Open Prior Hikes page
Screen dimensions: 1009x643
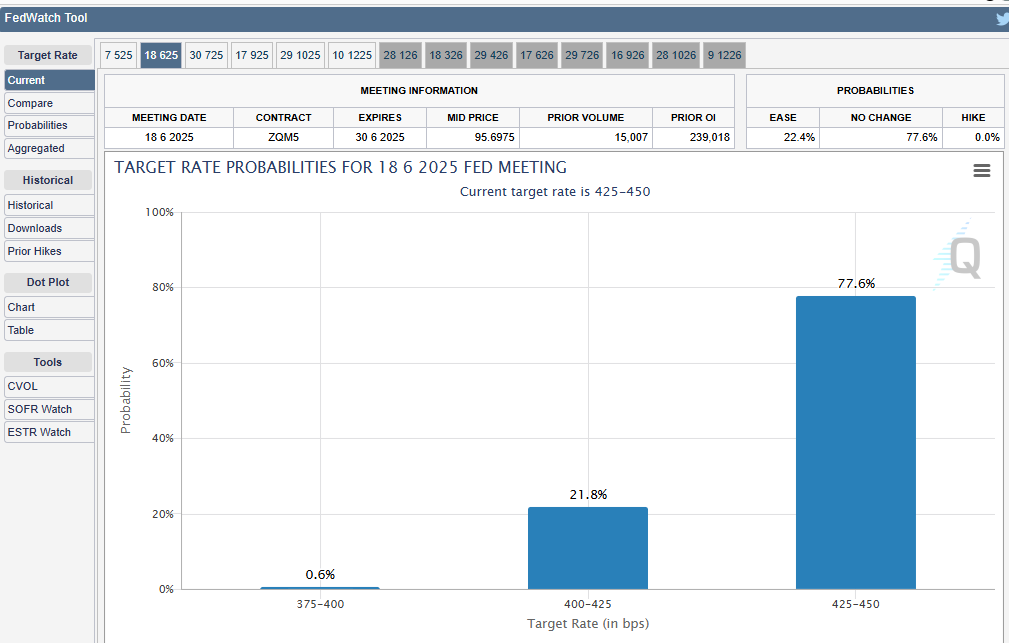click(35, 251)
